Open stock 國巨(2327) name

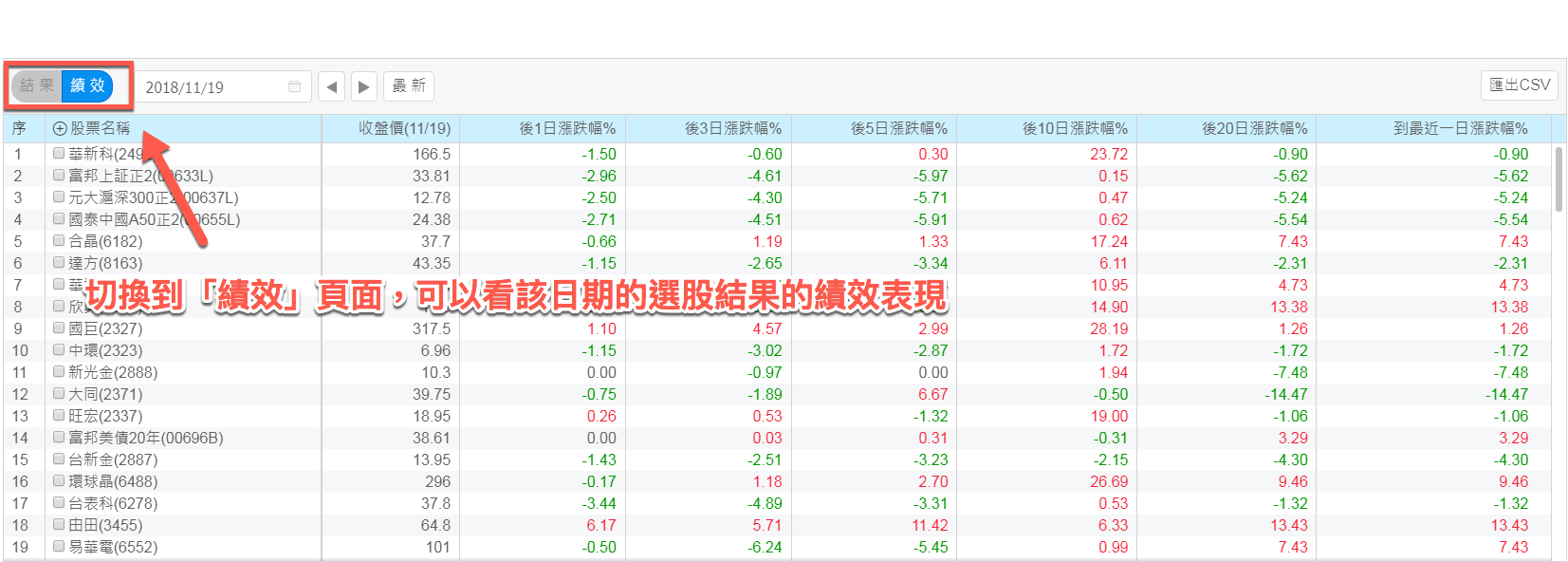click(105, 328)
